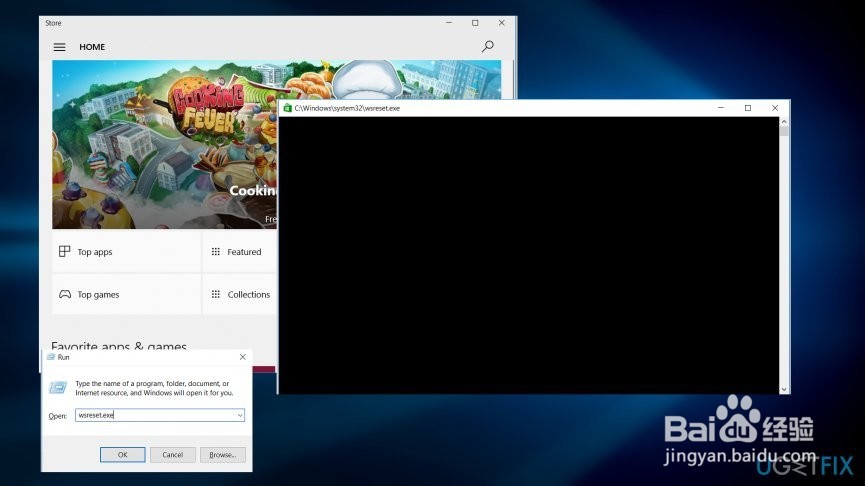The image size is (865, 486).
Task: Open Top apps in Store
Action: tap(126, 252)
